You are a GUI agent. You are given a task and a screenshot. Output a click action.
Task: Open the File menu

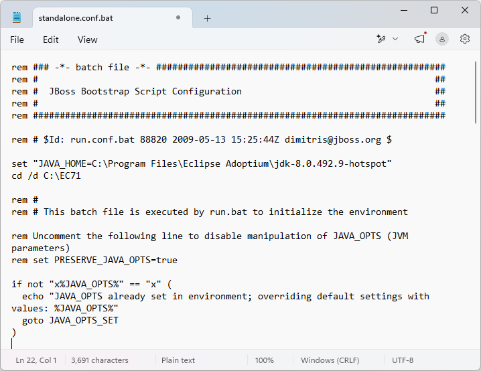coord(17,40)
